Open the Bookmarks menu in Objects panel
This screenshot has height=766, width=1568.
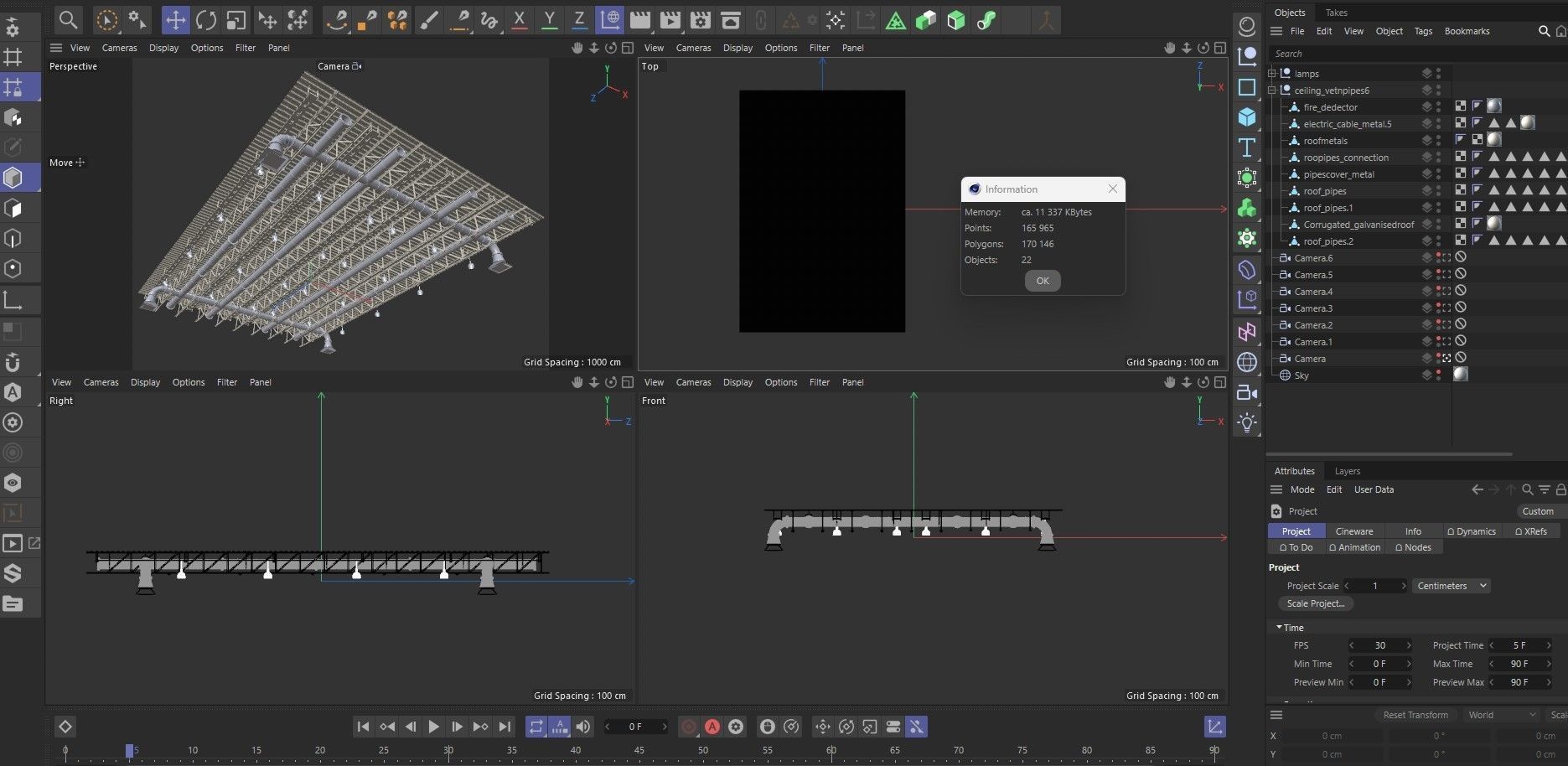pos(1467,31)
